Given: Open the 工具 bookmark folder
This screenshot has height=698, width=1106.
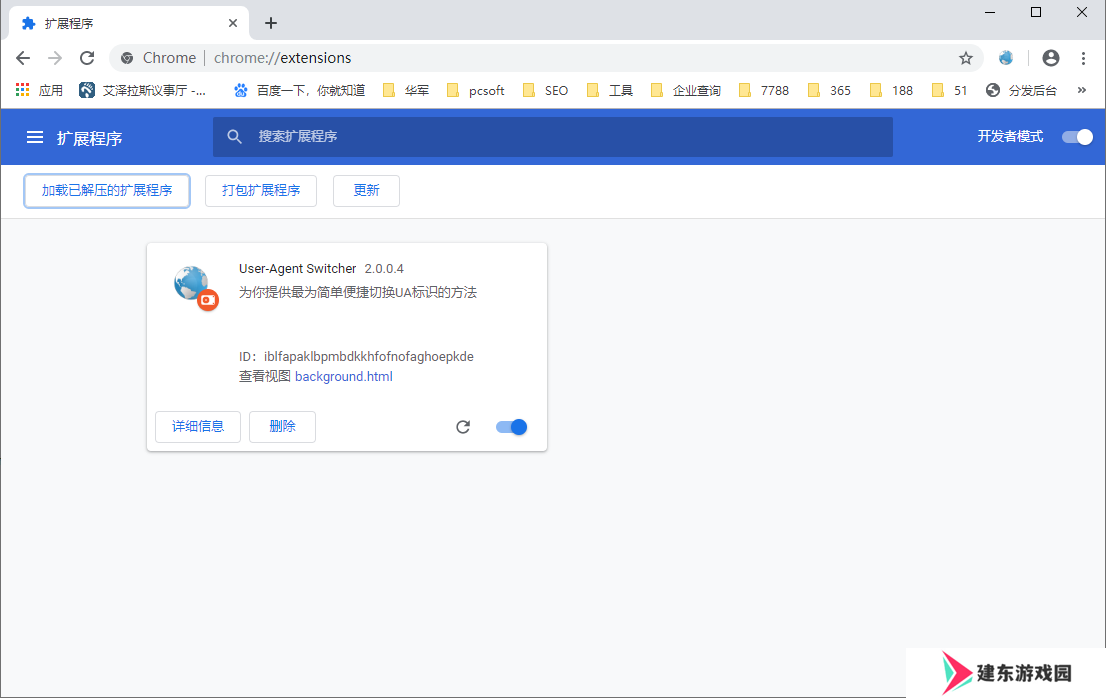Looking at the screenshot, I should point(610,90).
